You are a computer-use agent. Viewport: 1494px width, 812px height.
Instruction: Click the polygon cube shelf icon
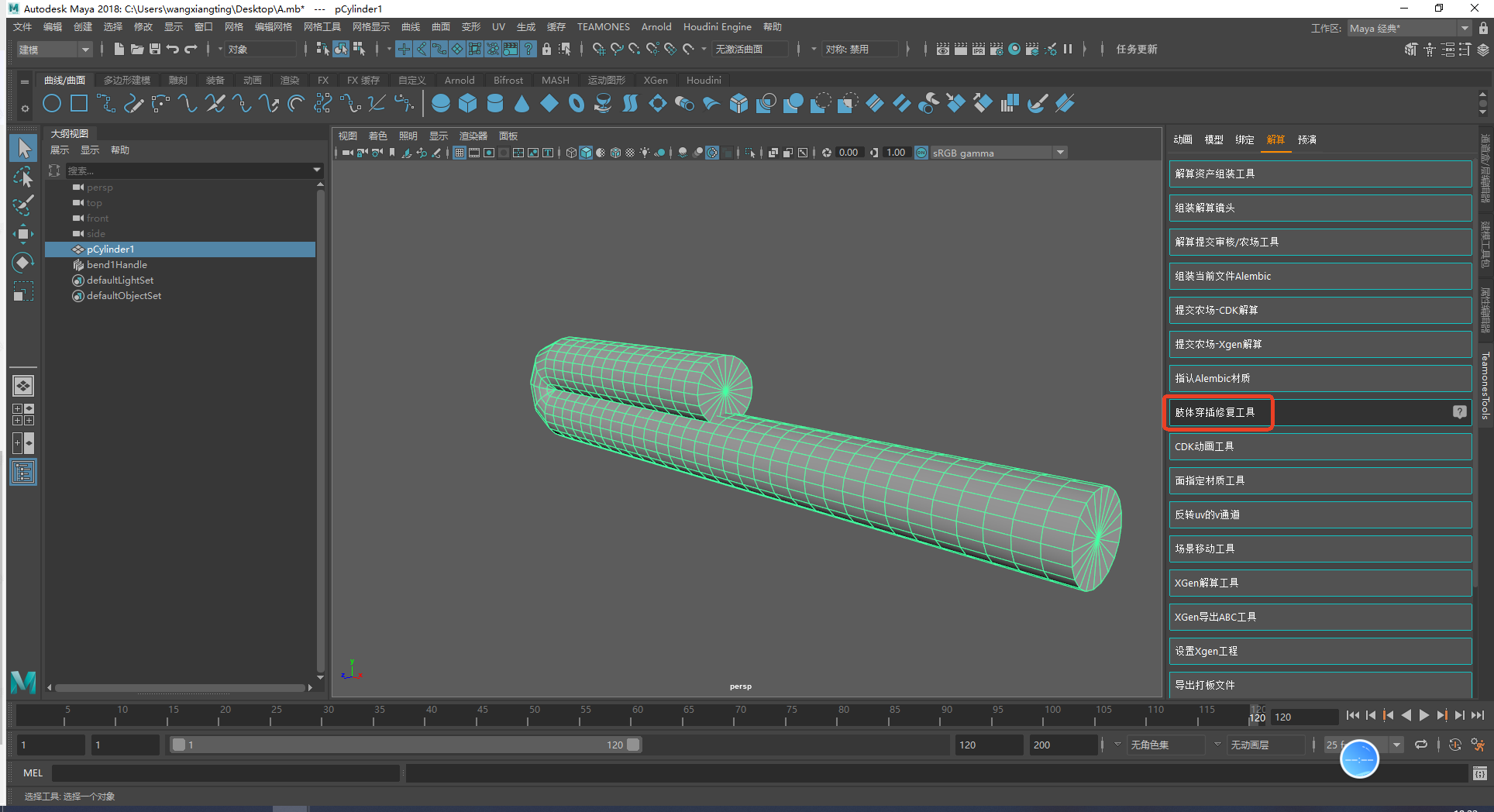(x=467, y=103)
